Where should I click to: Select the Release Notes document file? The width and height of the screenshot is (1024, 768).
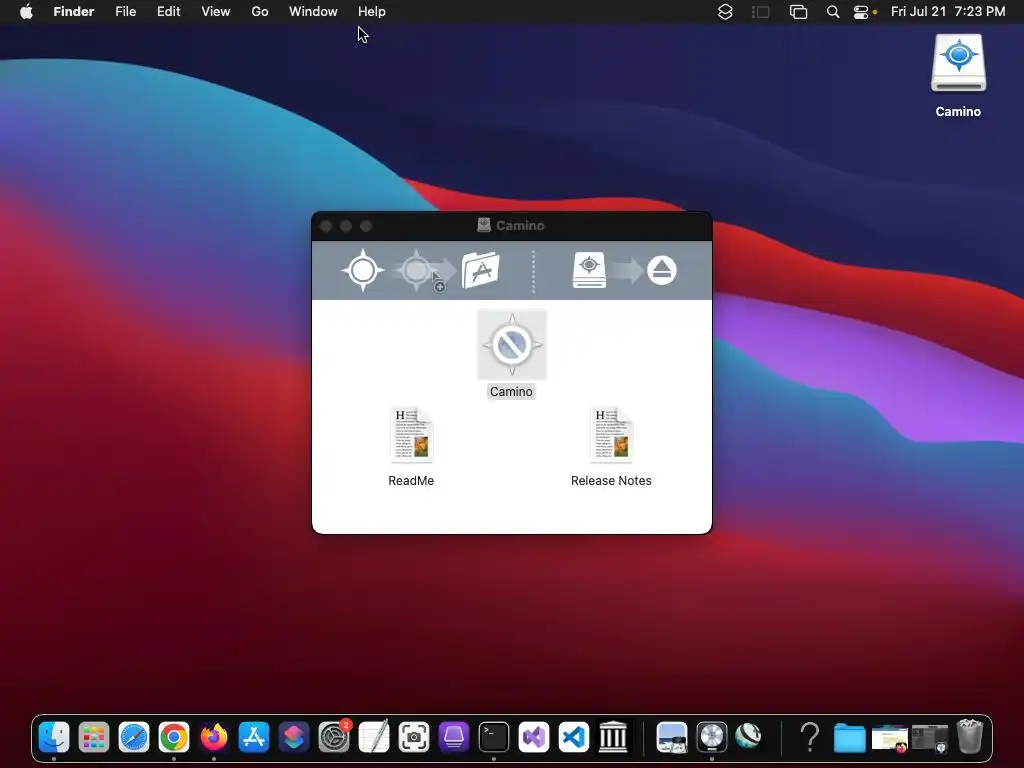[611, 435]
